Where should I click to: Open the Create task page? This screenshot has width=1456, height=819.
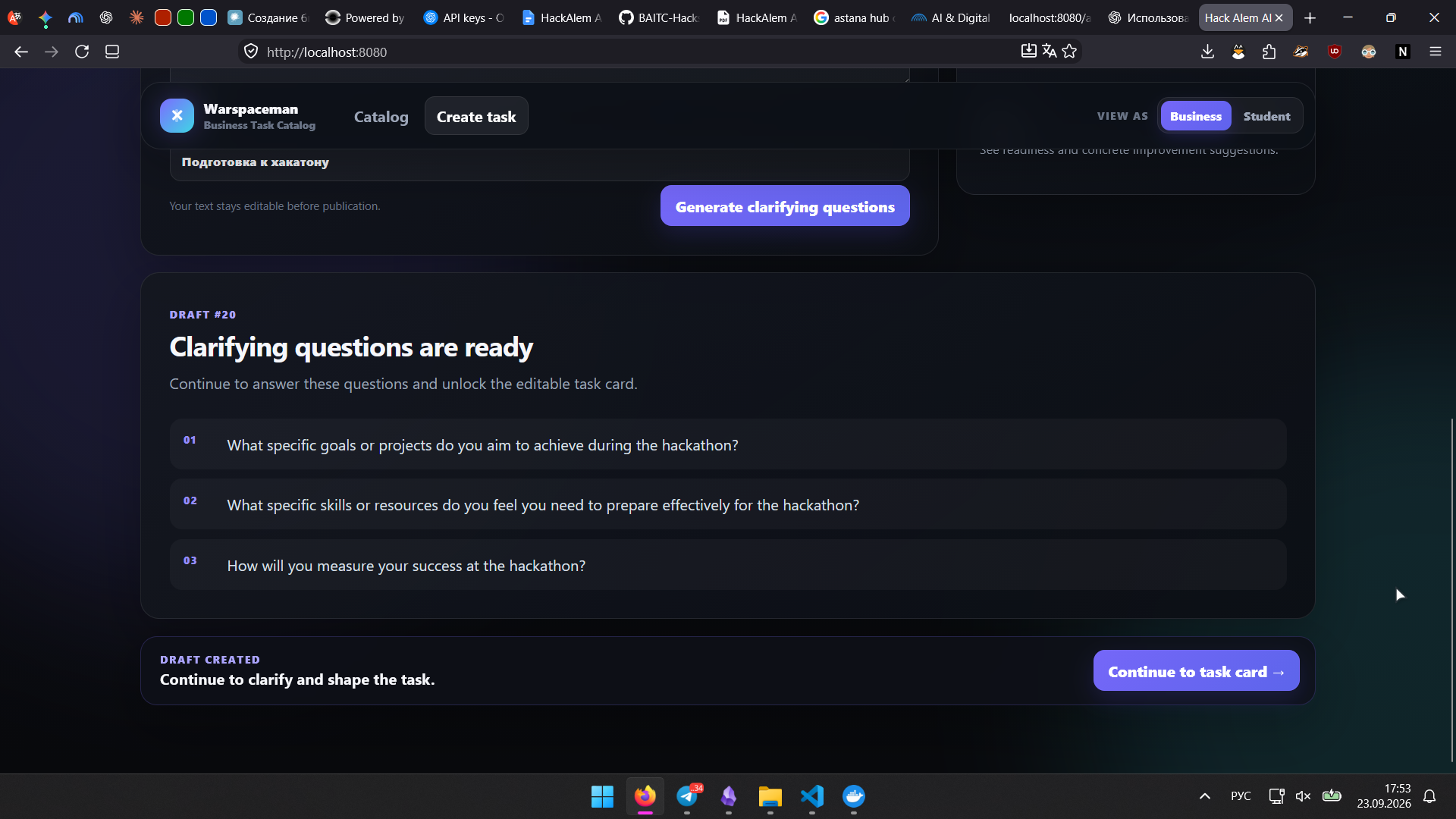476,116
